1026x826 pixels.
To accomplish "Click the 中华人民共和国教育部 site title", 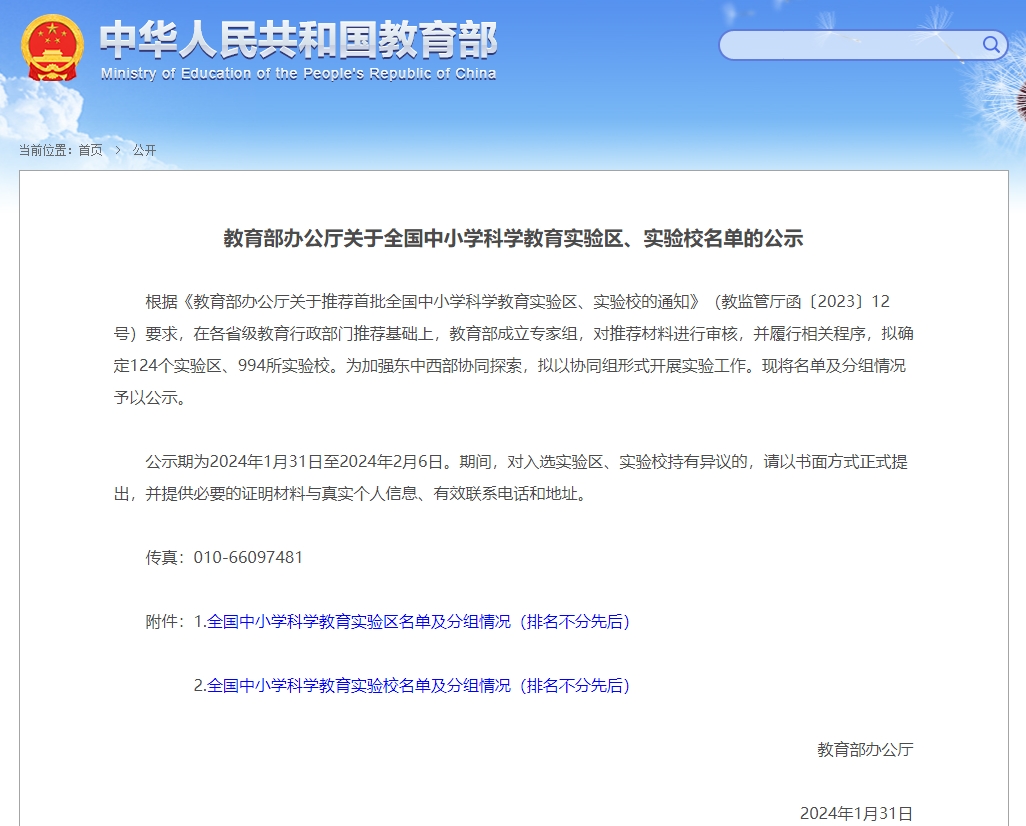I will [298, 40].
